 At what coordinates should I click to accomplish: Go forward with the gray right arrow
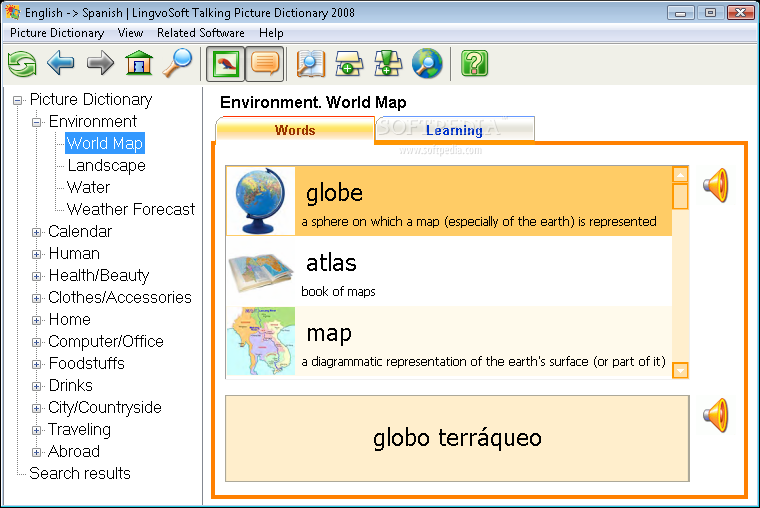[100, 63]
